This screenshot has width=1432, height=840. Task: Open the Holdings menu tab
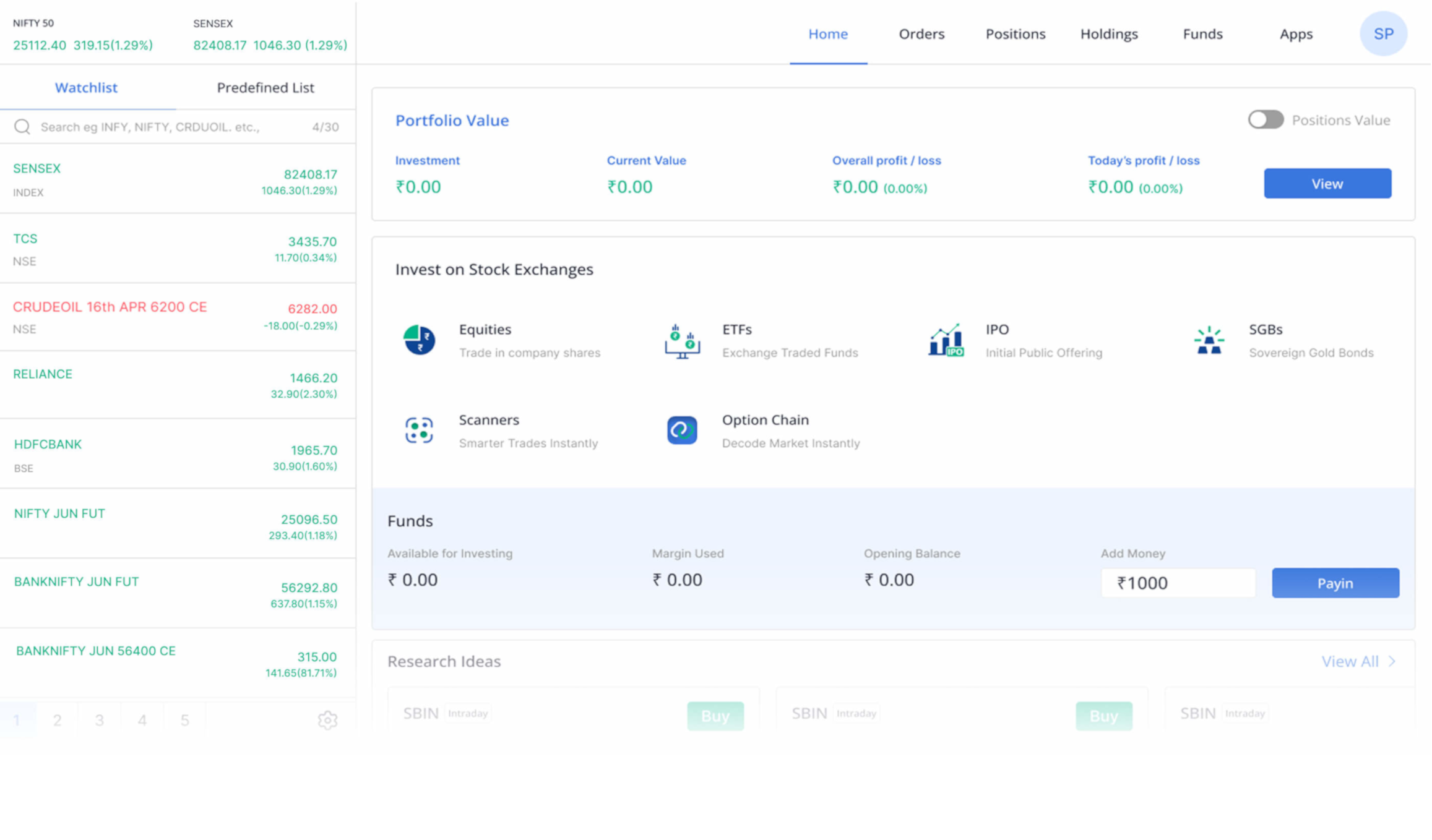(x=1109, y=34)
